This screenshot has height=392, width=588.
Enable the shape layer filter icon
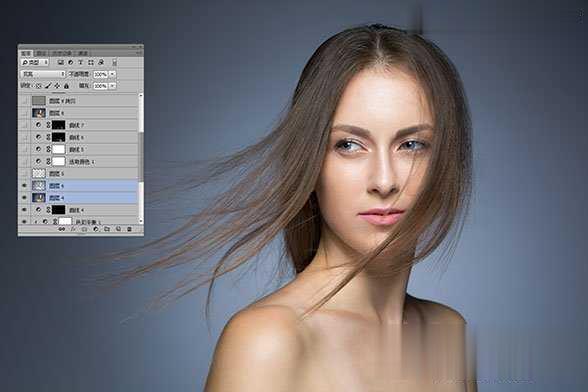tap(90, 62)
